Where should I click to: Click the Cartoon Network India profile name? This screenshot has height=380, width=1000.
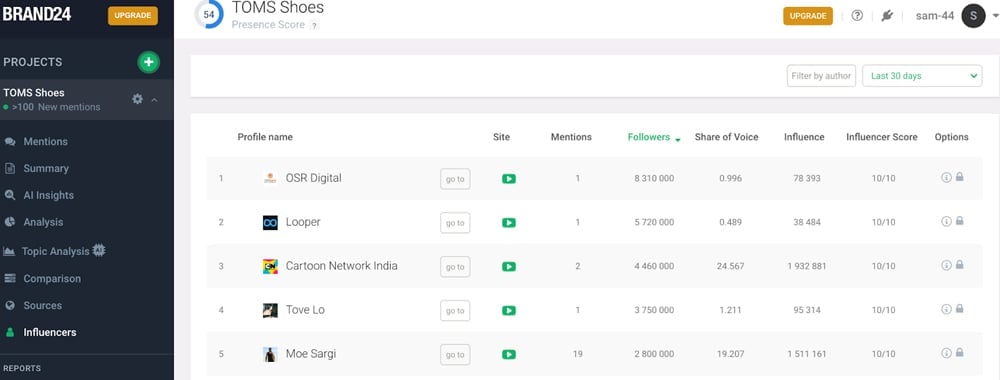341,266
